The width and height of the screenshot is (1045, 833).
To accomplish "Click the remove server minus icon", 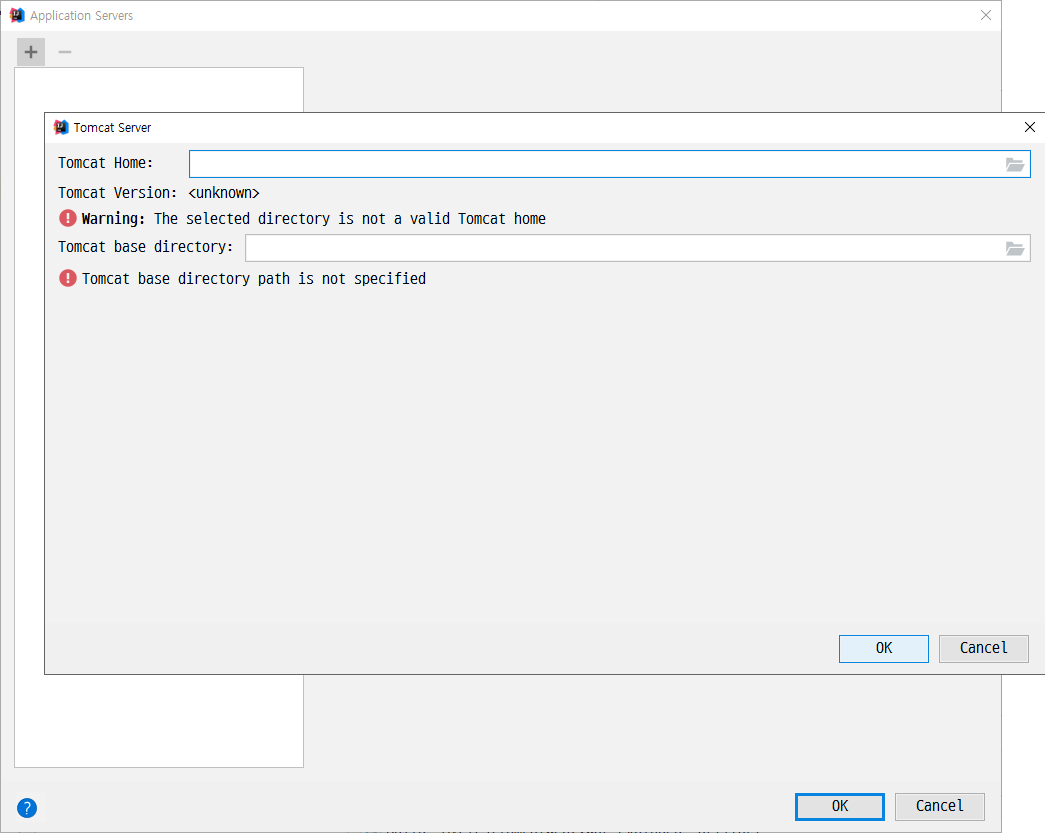I will (65, 52).
